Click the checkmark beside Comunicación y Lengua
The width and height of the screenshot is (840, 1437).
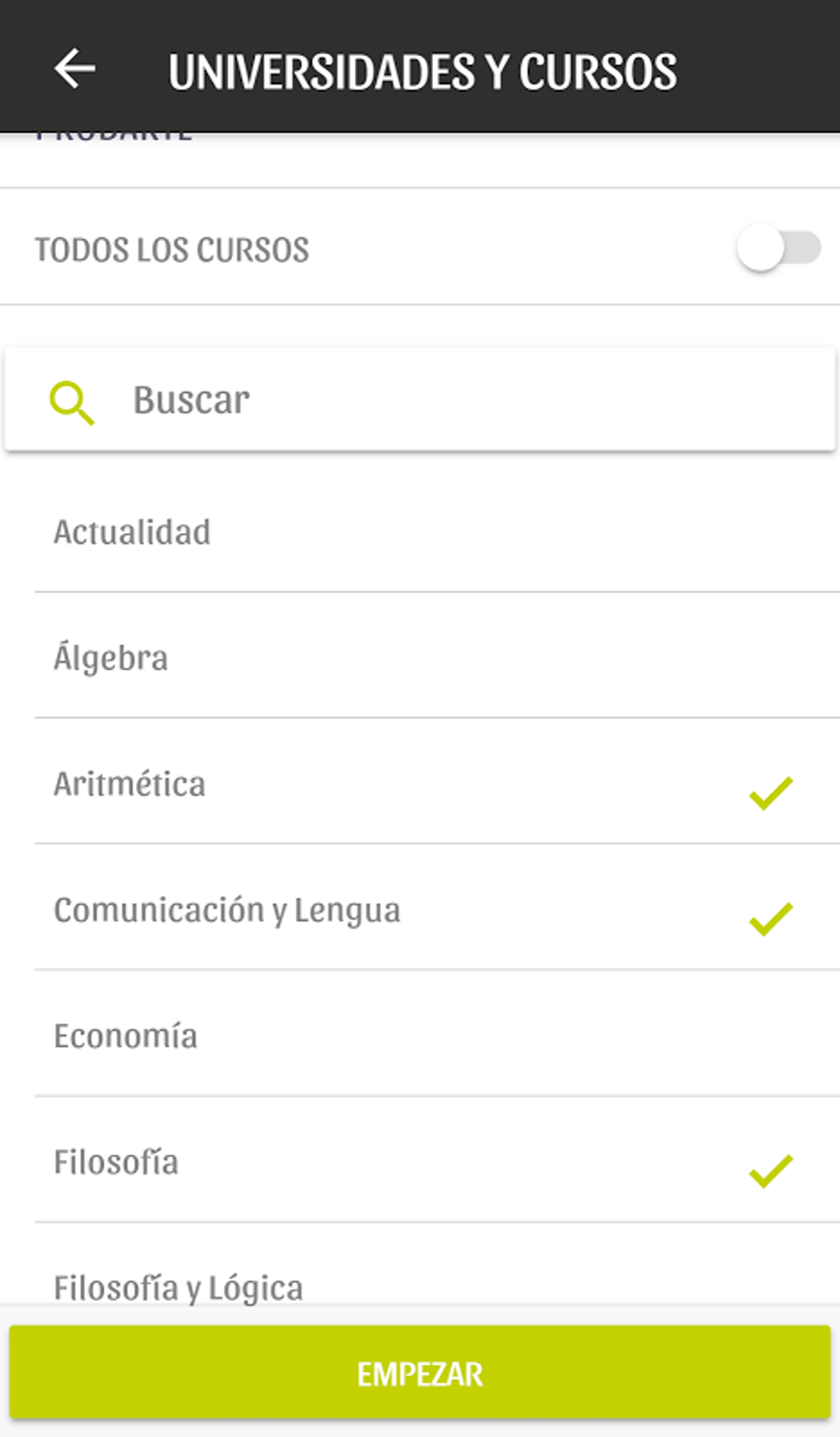770,918
